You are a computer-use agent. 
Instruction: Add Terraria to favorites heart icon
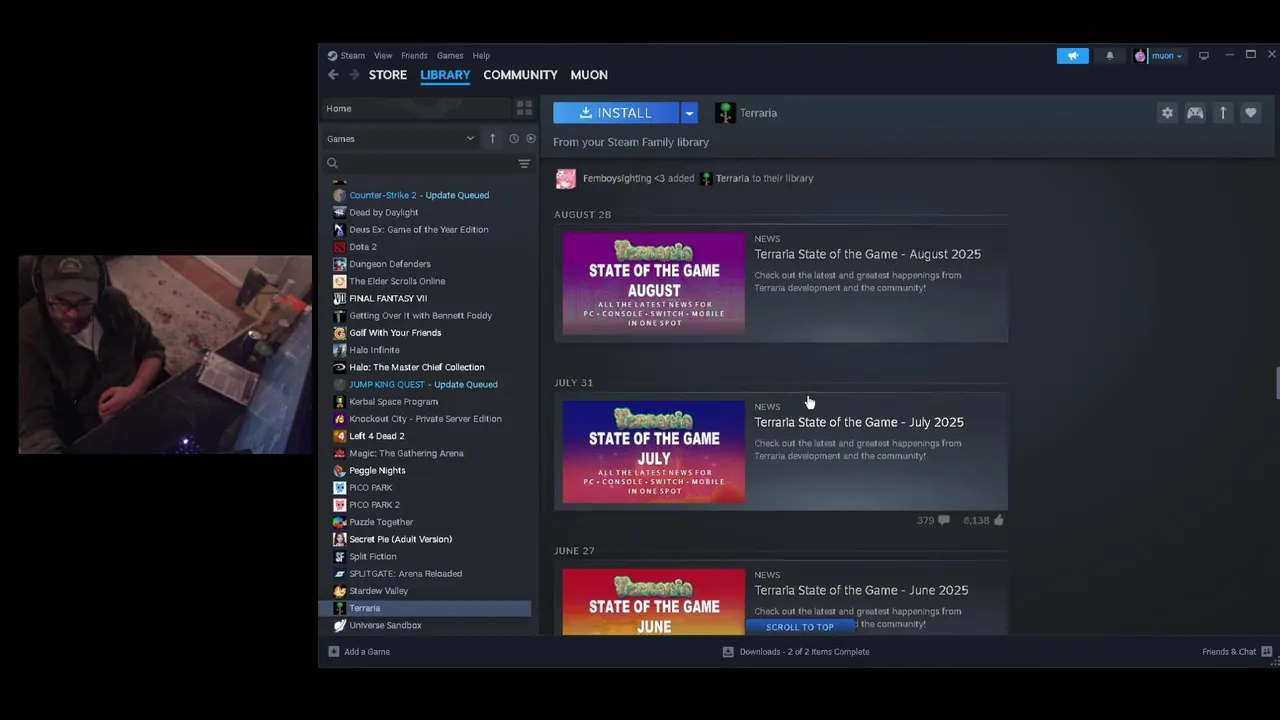tap(1250, 113)
